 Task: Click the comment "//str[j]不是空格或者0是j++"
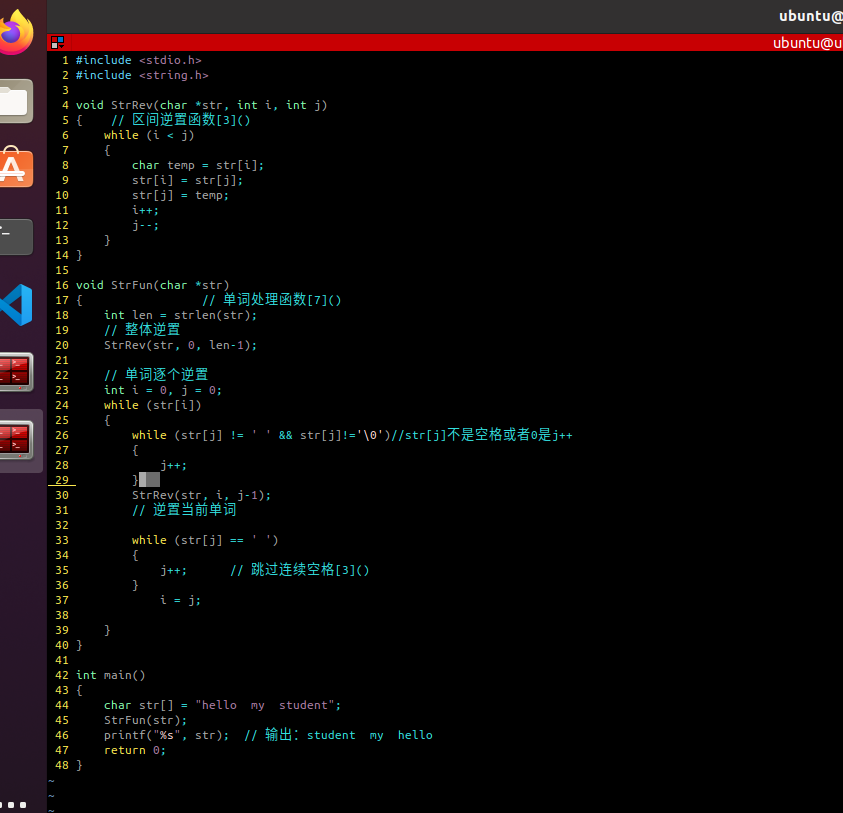(x=482, y=435)
